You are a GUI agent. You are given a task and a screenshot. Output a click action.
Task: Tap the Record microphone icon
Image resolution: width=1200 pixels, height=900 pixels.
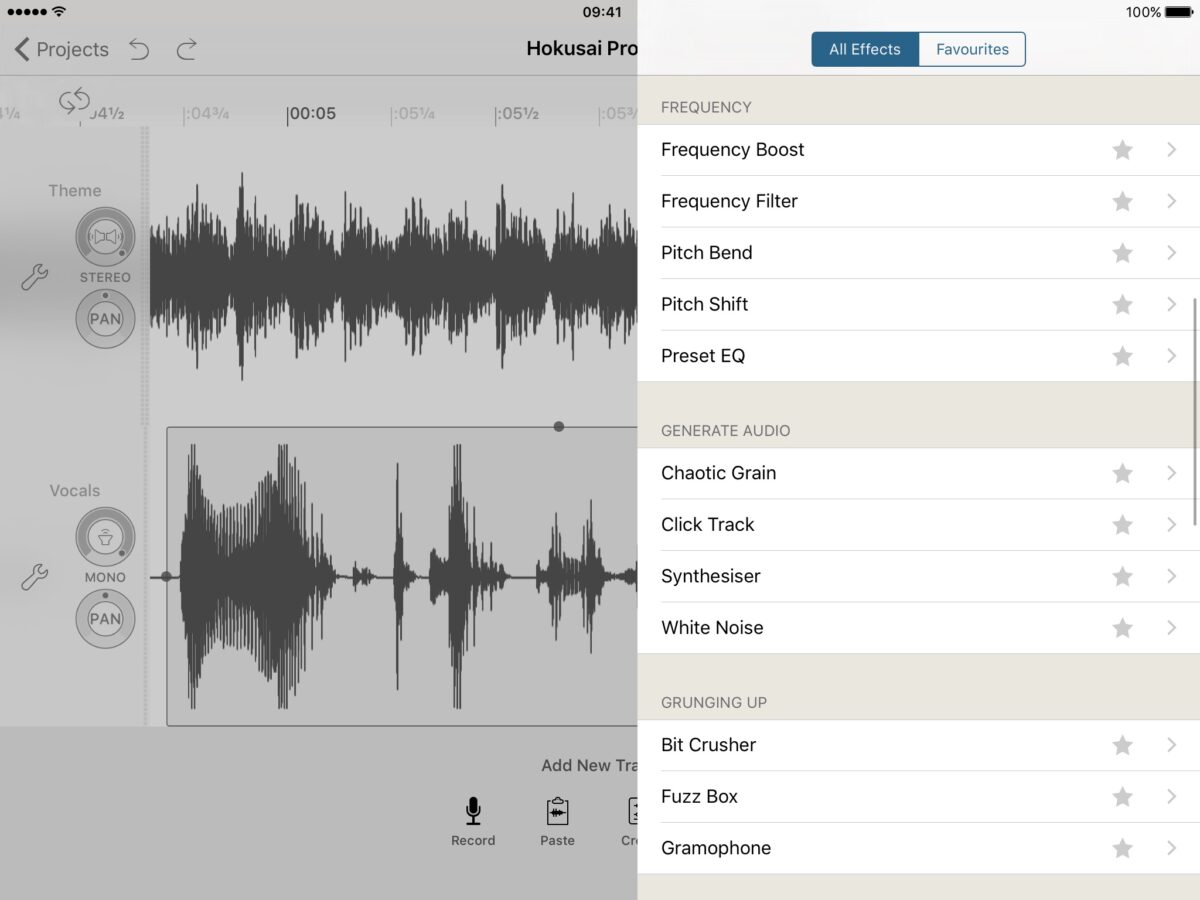point(473,811)
